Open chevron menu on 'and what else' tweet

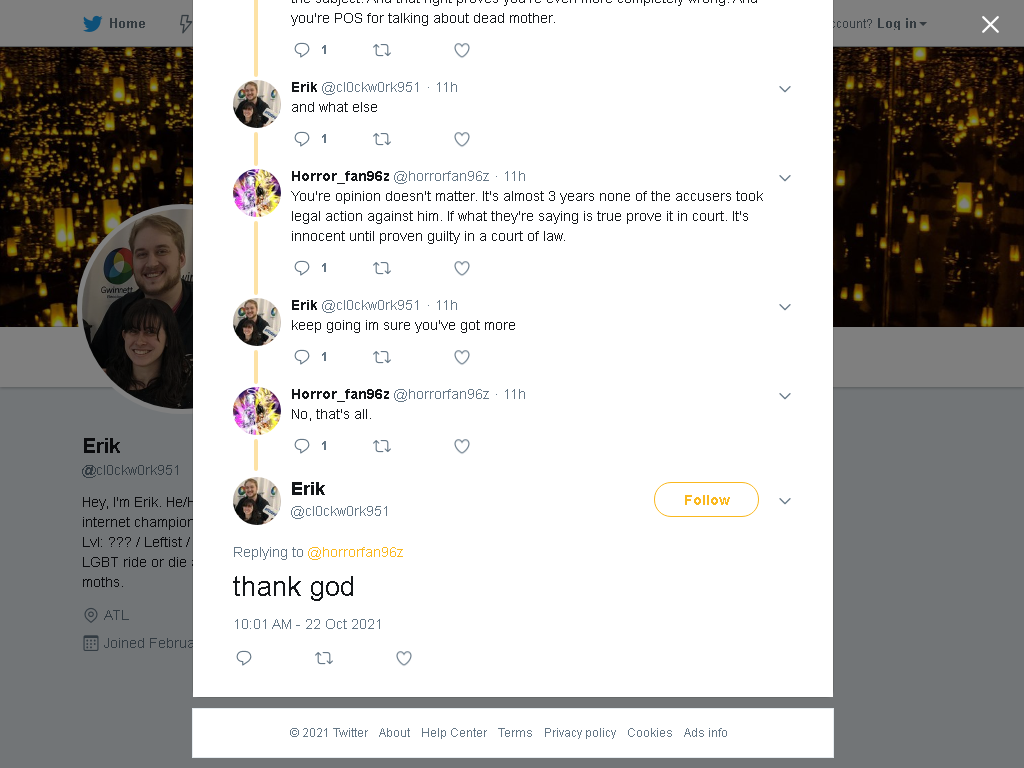[x=785, y=89]
